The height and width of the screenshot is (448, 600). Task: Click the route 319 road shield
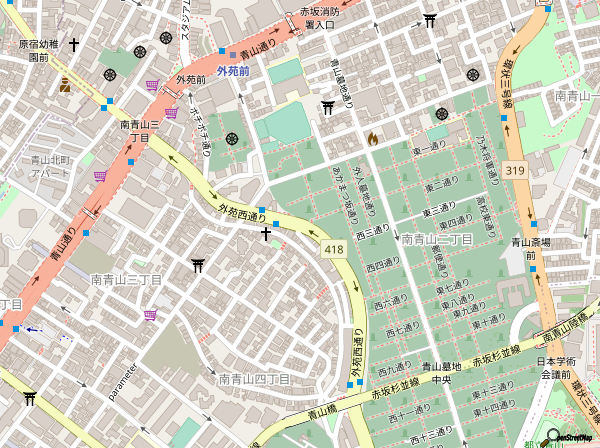click(x=515, y=171)
